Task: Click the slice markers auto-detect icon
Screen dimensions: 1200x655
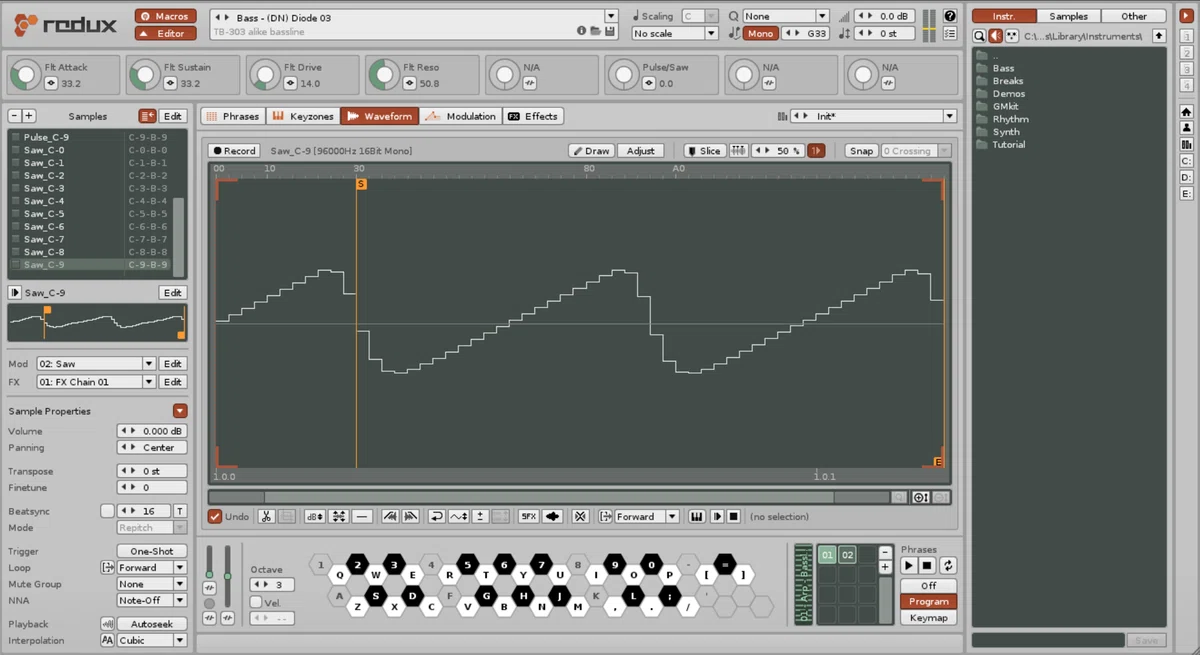Action: tap(738, 151)
